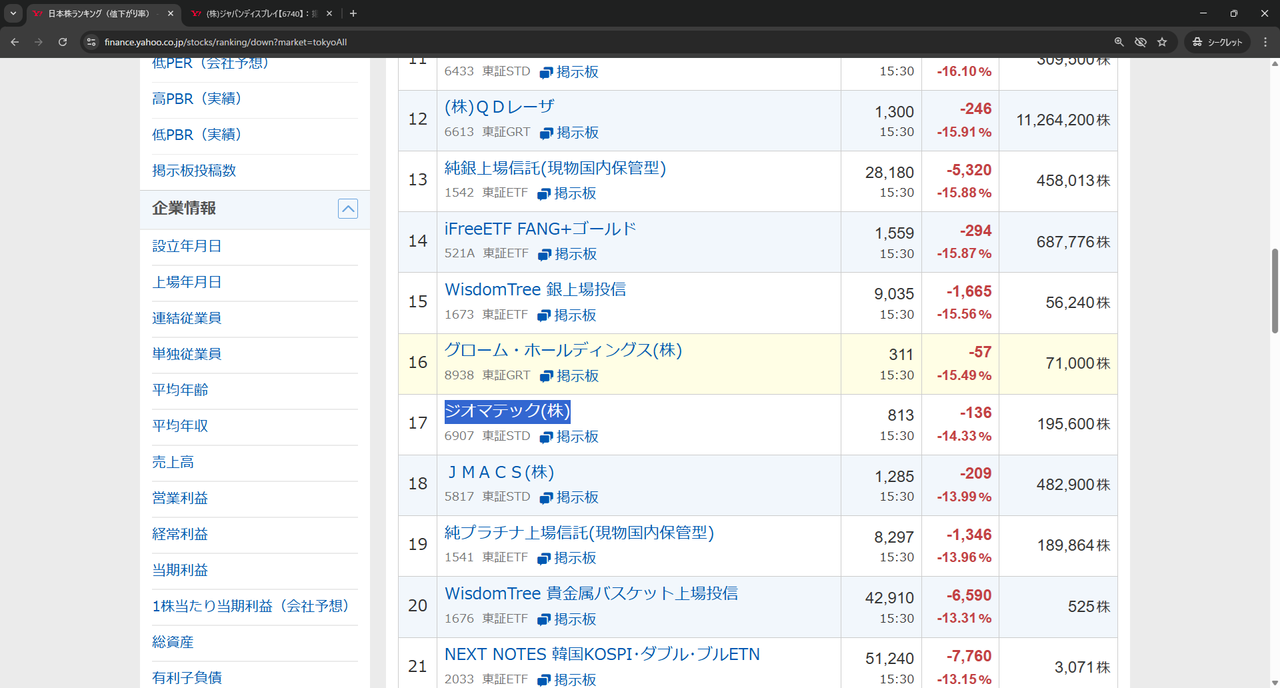Screen dimensions: 1280x688
Task: Open a new tab with plus button
Action: pyautogui.click(x=353, y=14)
